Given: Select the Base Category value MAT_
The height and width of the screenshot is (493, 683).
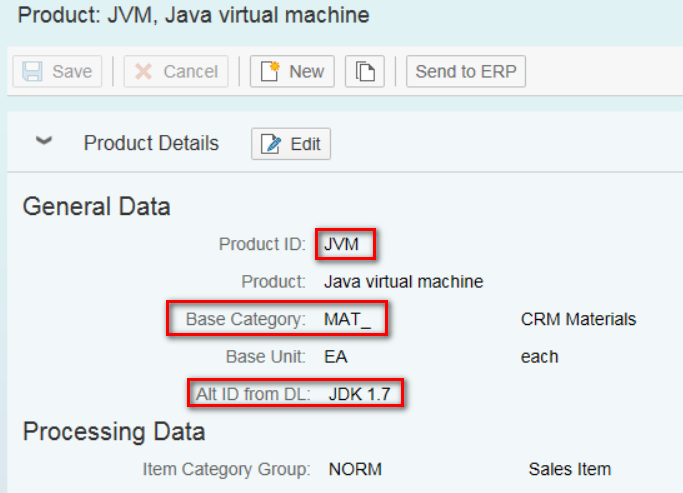Looking at the screenshot, I should [x=347, y=319].
